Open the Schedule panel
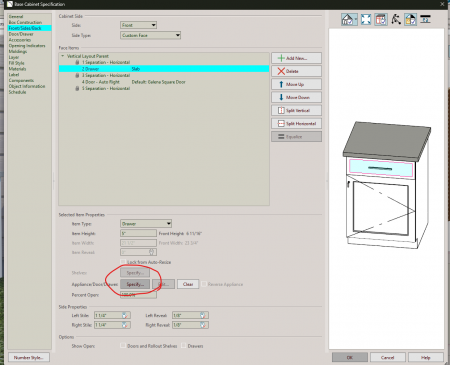450x365 pixels. pos(17,92)
